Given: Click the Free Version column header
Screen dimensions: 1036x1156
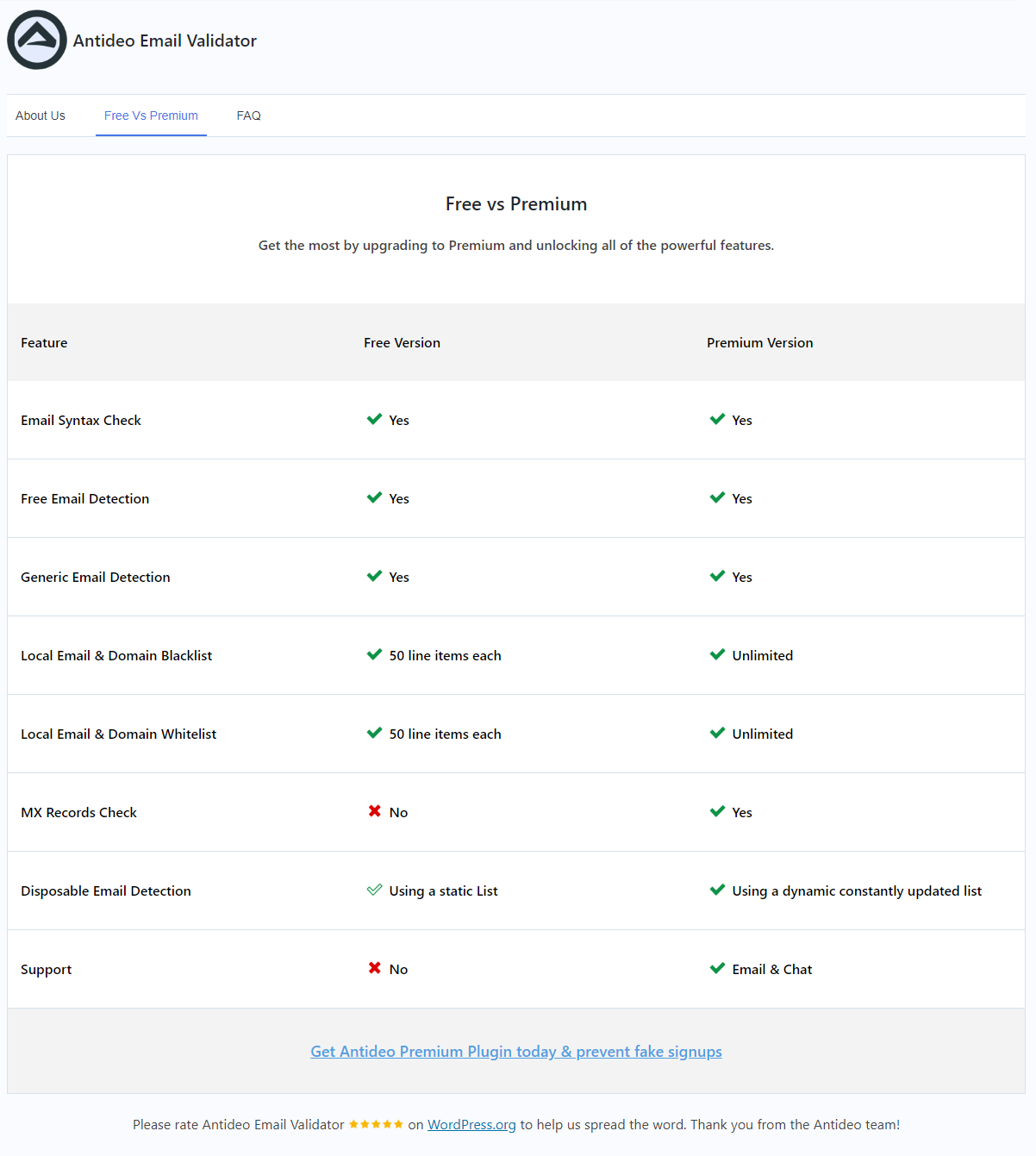Looking at the screenshot, I should (x=402, y=342).
